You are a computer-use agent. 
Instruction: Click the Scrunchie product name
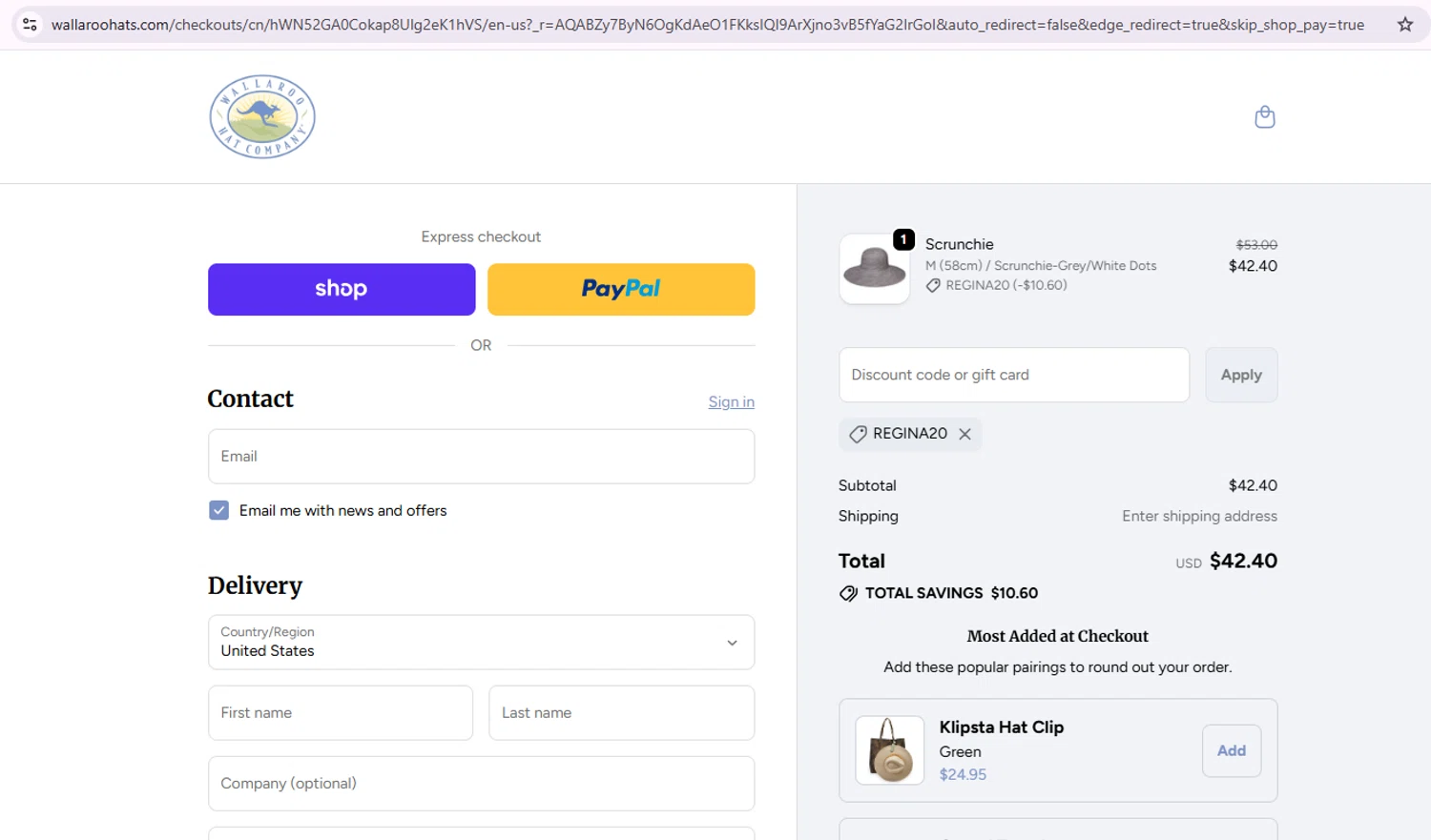pos(960,244)
